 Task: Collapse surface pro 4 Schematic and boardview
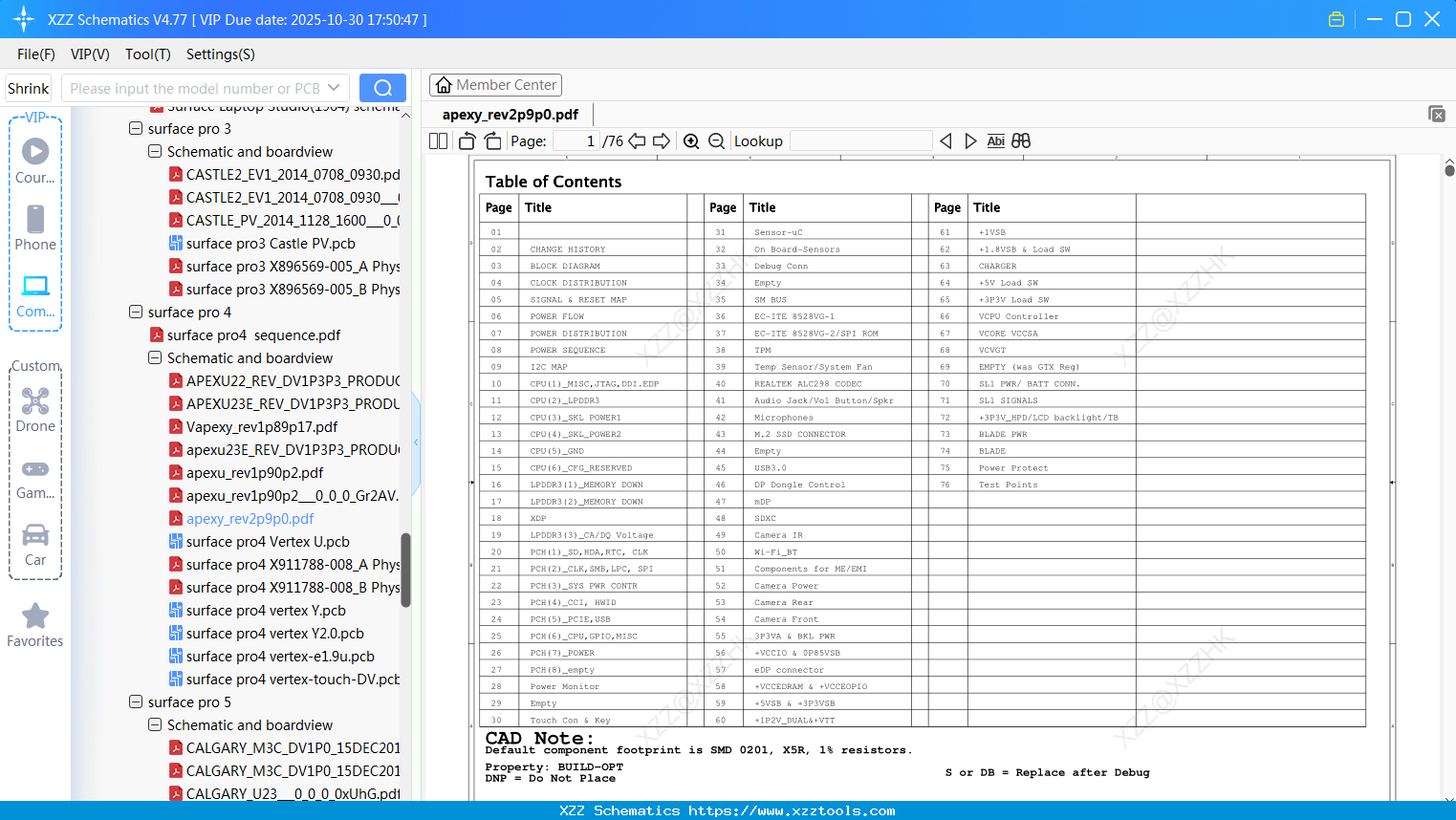[x=155, y=357]
